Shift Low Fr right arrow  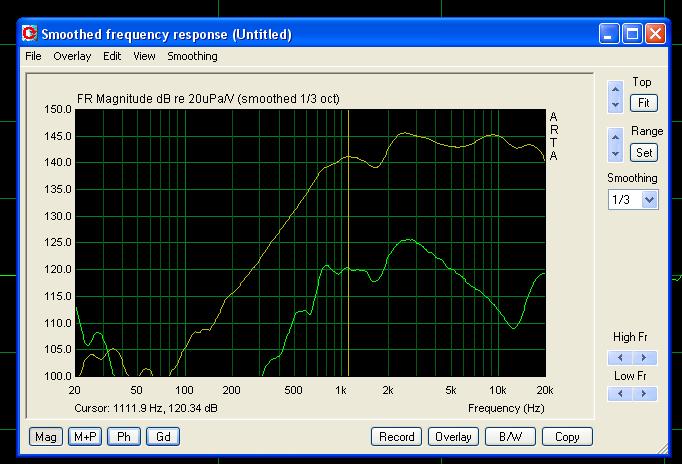pyautogui.click(x=644, y=394)
